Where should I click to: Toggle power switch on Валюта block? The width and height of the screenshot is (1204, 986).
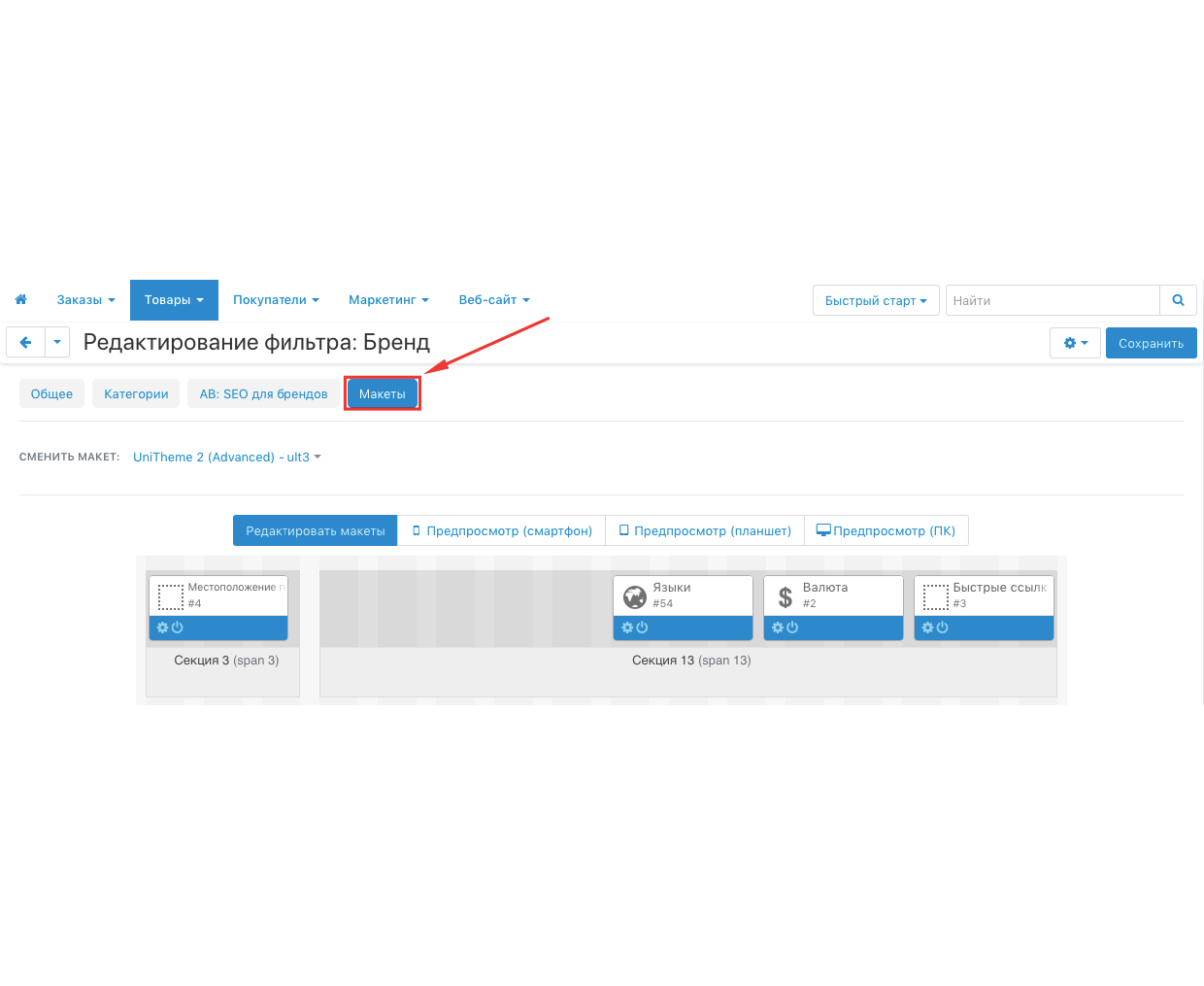792,628
